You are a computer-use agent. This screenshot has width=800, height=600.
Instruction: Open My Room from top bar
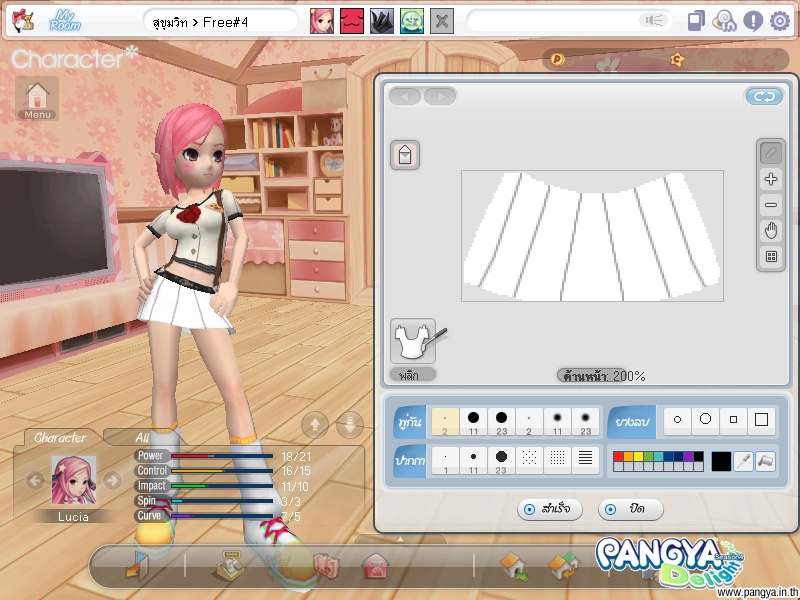65,21
